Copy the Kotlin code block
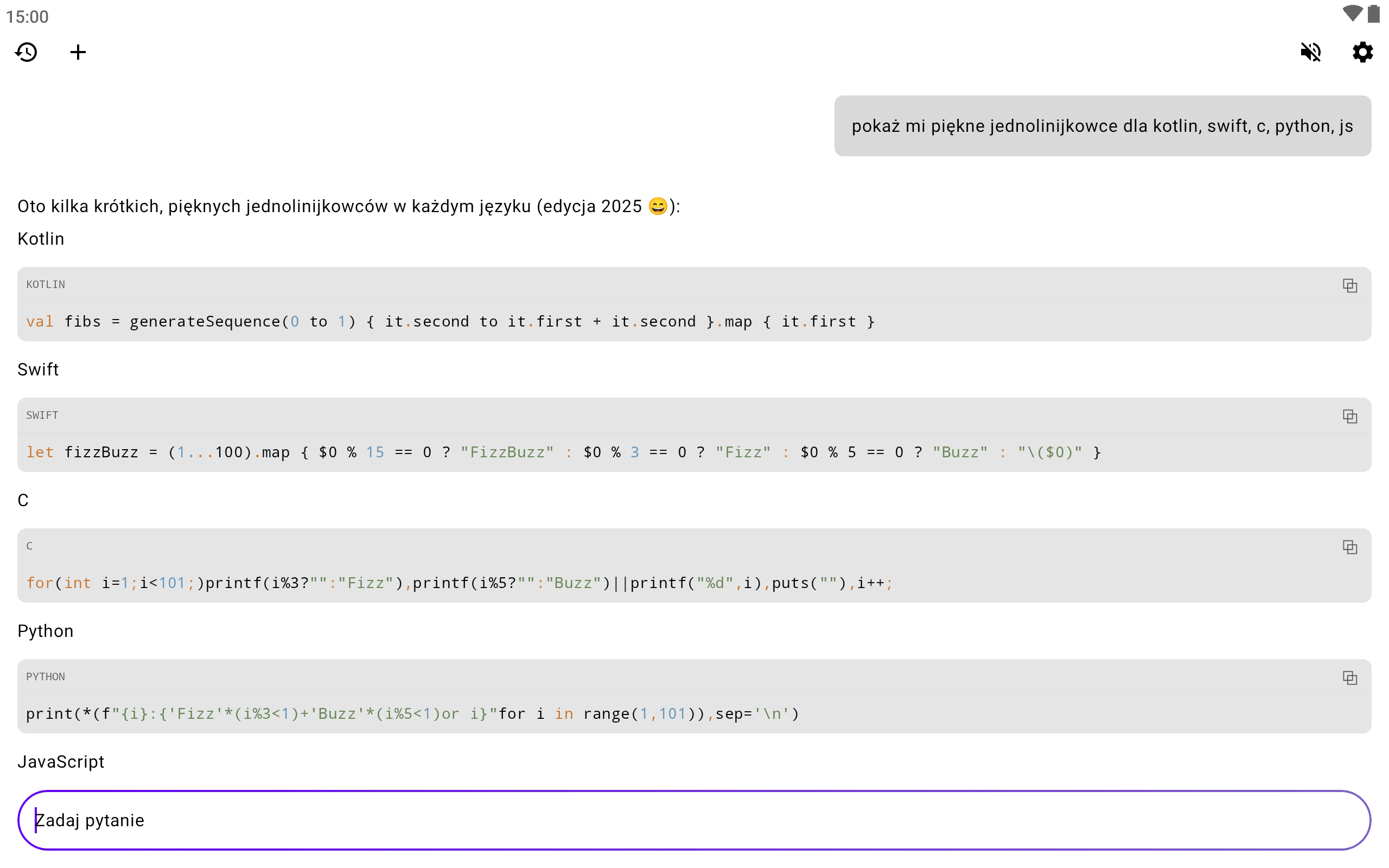The image size is (1389, 868). (x=1349, y=285)
